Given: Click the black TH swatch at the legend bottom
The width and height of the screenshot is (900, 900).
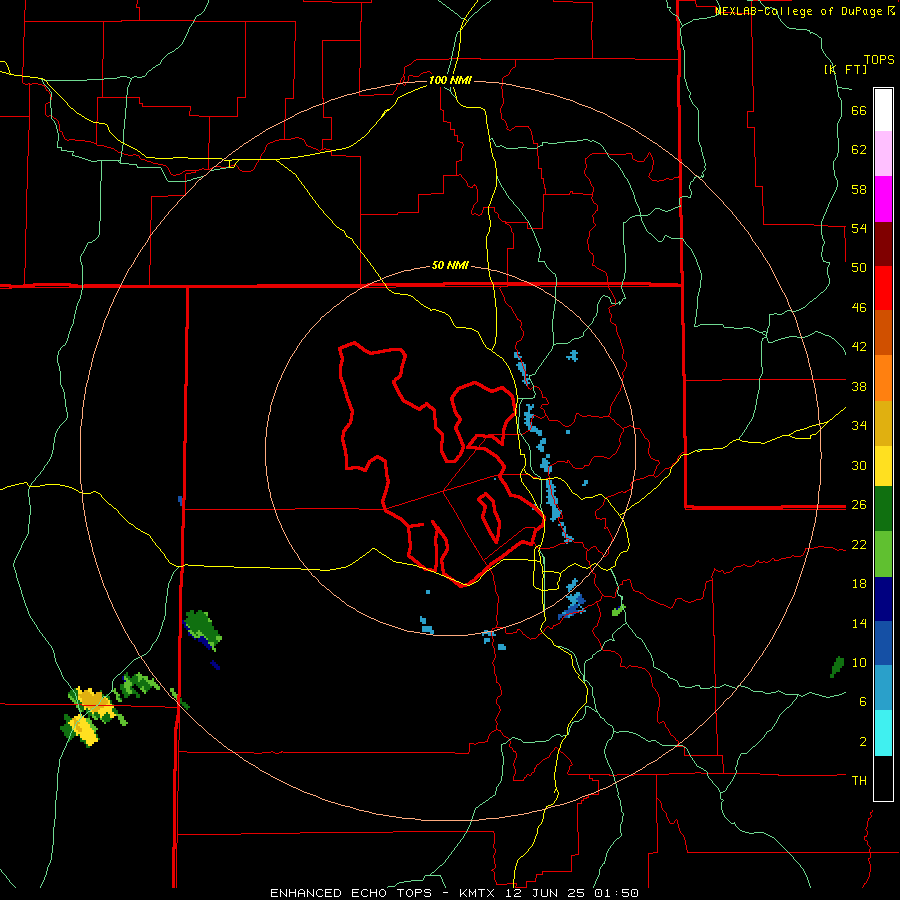Looking at the screenshot, I should 883,778.
